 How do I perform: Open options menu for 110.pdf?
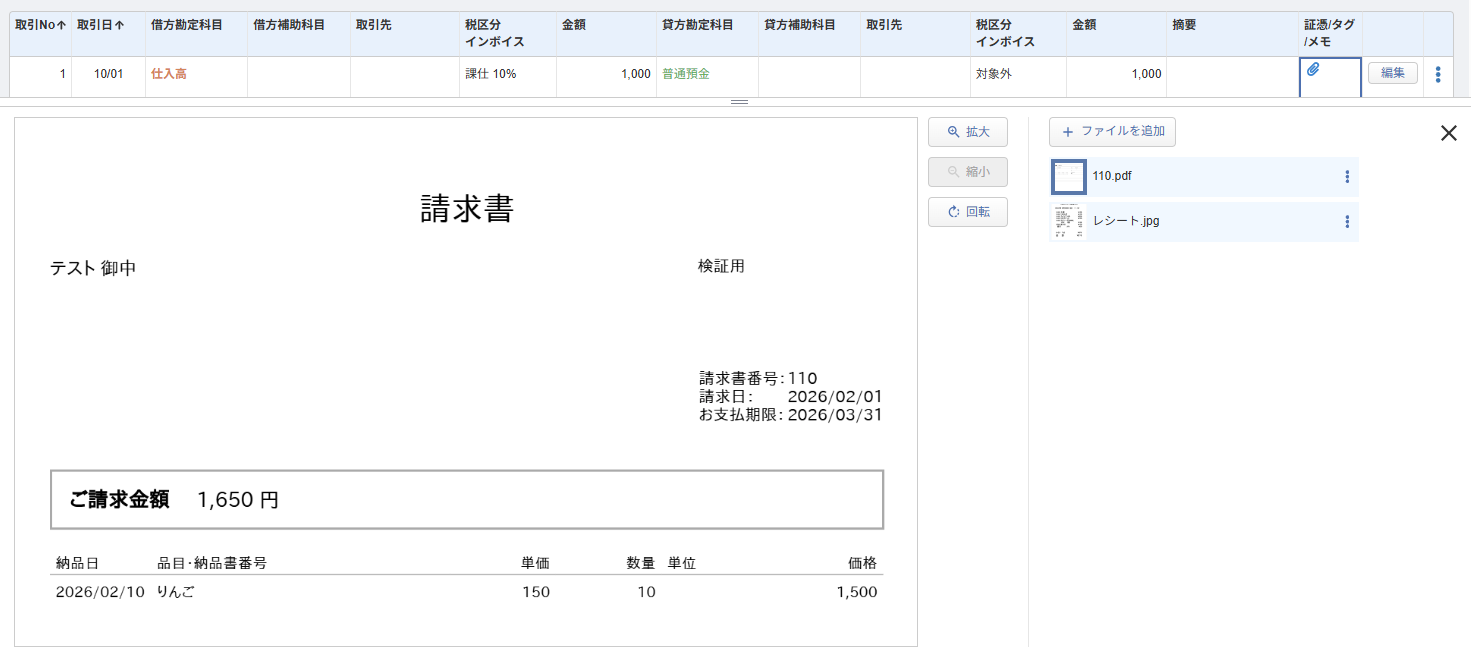[x=1347, y=177]
